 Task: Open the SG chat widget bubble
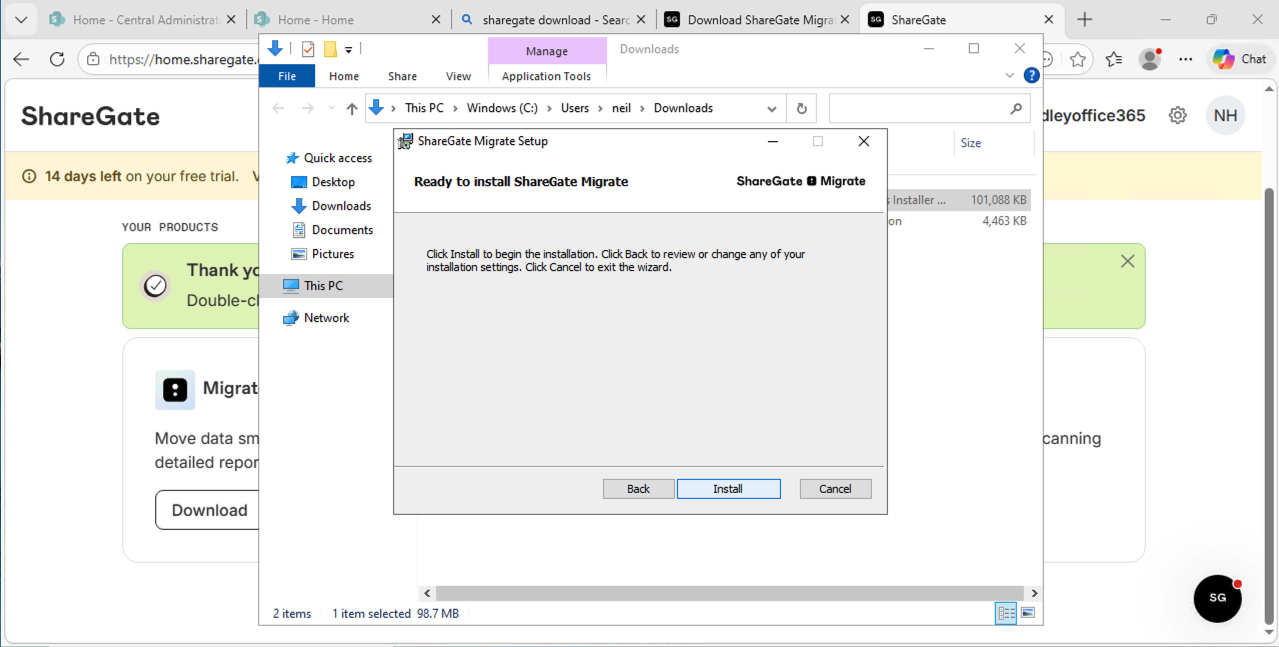pyautogui.click(x=1218, y=598)
